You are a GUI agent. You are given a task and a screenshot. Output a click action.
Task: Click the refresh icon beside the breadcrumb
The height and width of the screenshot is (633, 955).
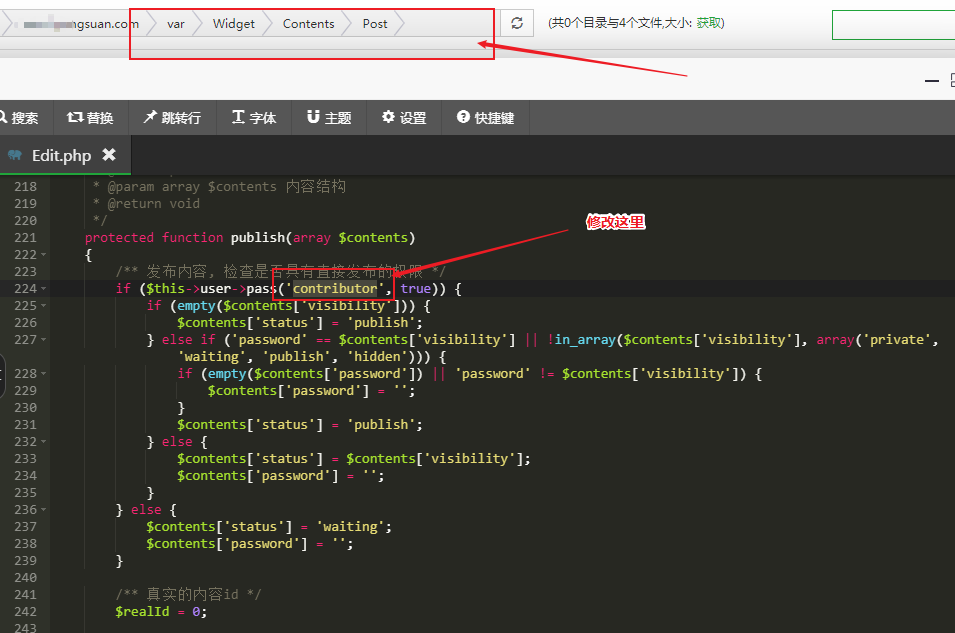click(517, 23)
